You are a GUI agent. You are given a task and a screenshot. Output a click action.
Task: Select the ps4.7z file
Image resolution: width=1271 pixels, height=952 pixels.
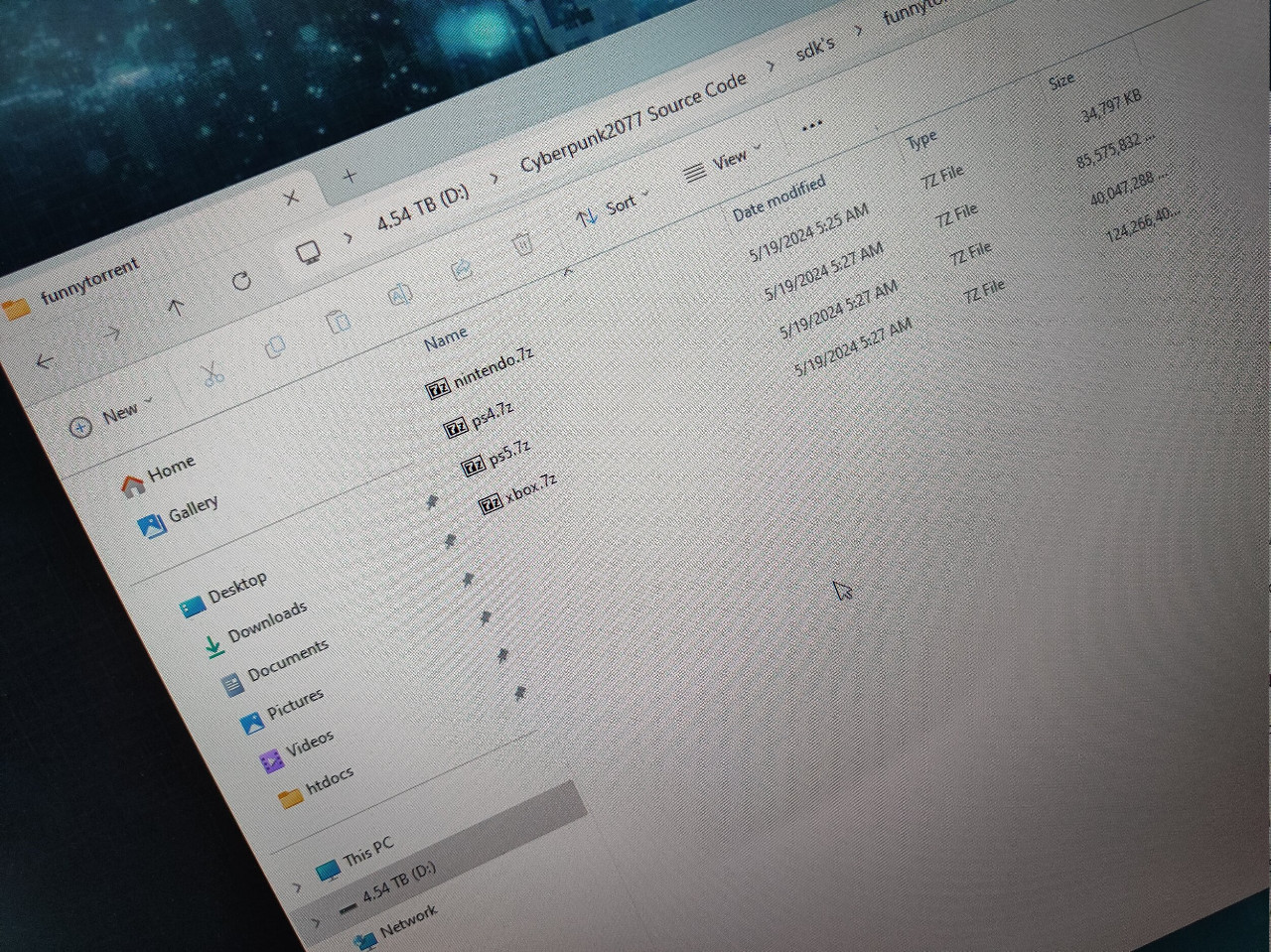479,418
